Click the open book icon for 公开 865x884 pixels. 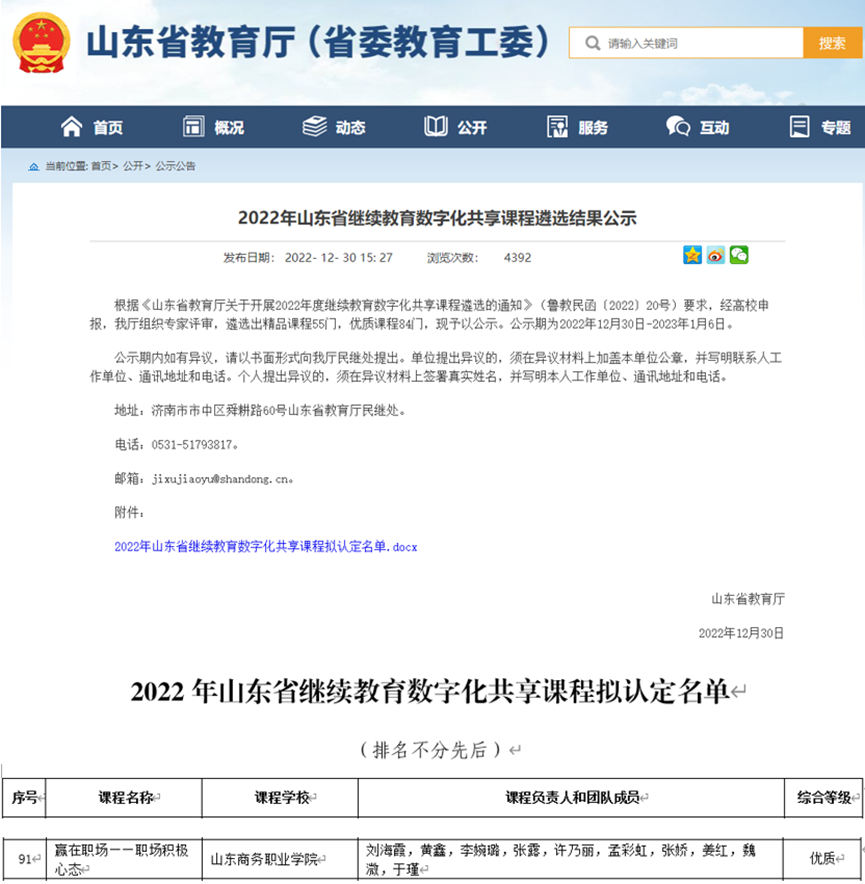click(x=436, y=127)
